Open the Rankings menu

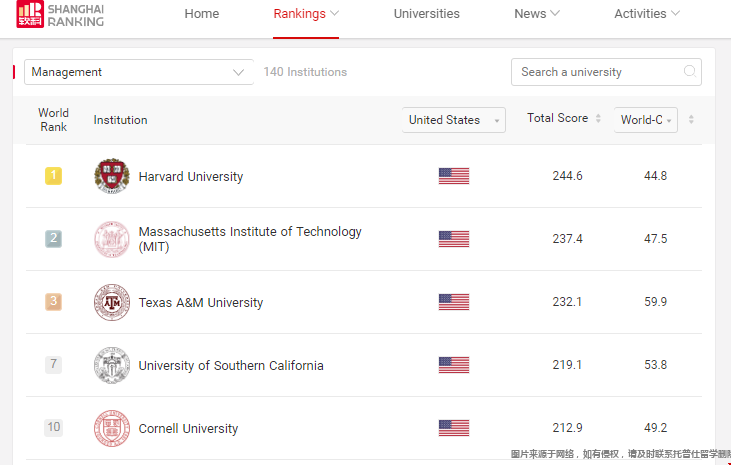point(306,14)
